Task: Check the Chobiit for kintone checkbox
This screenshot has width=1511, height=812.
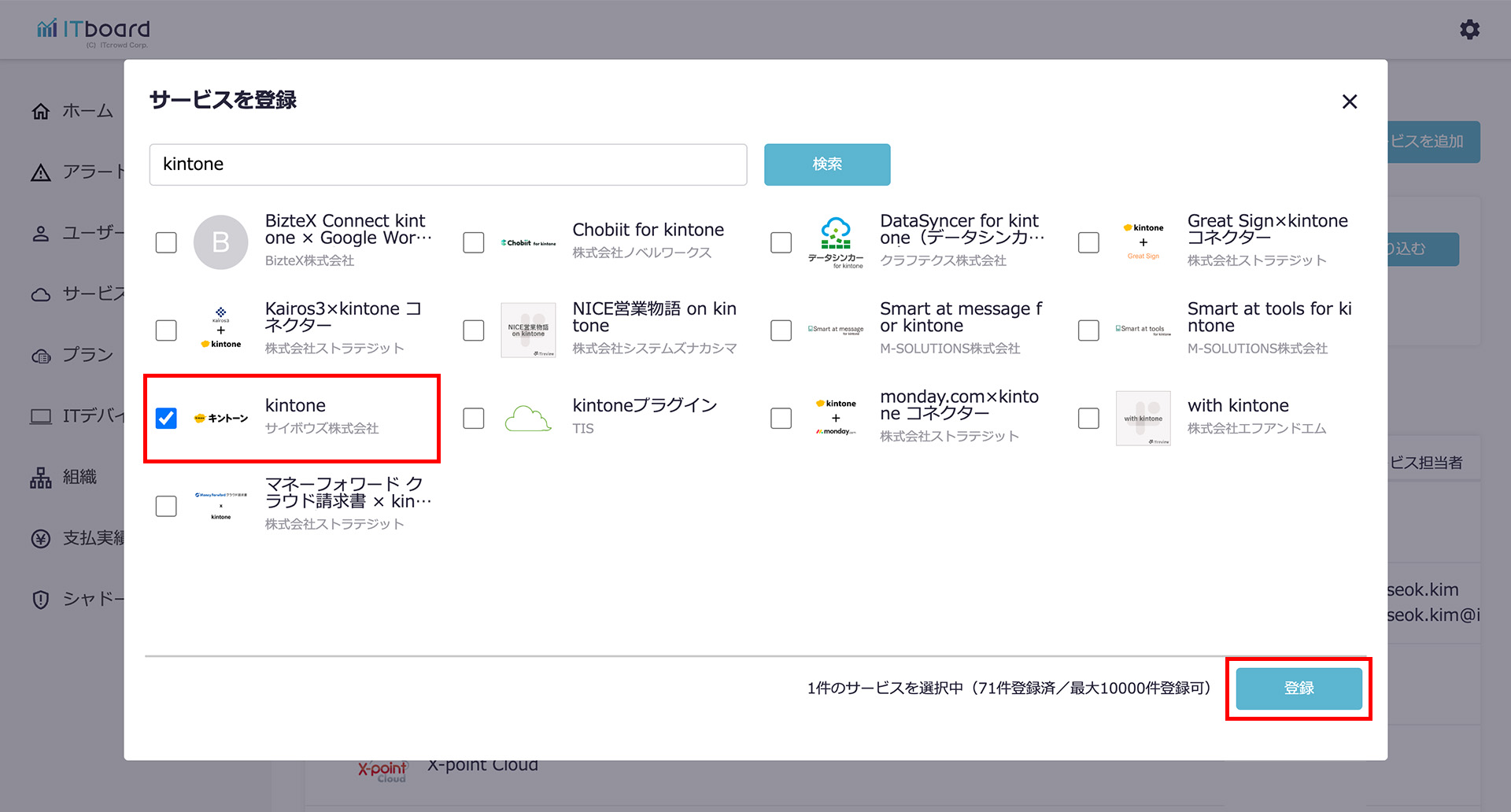Action: [474, 242]
